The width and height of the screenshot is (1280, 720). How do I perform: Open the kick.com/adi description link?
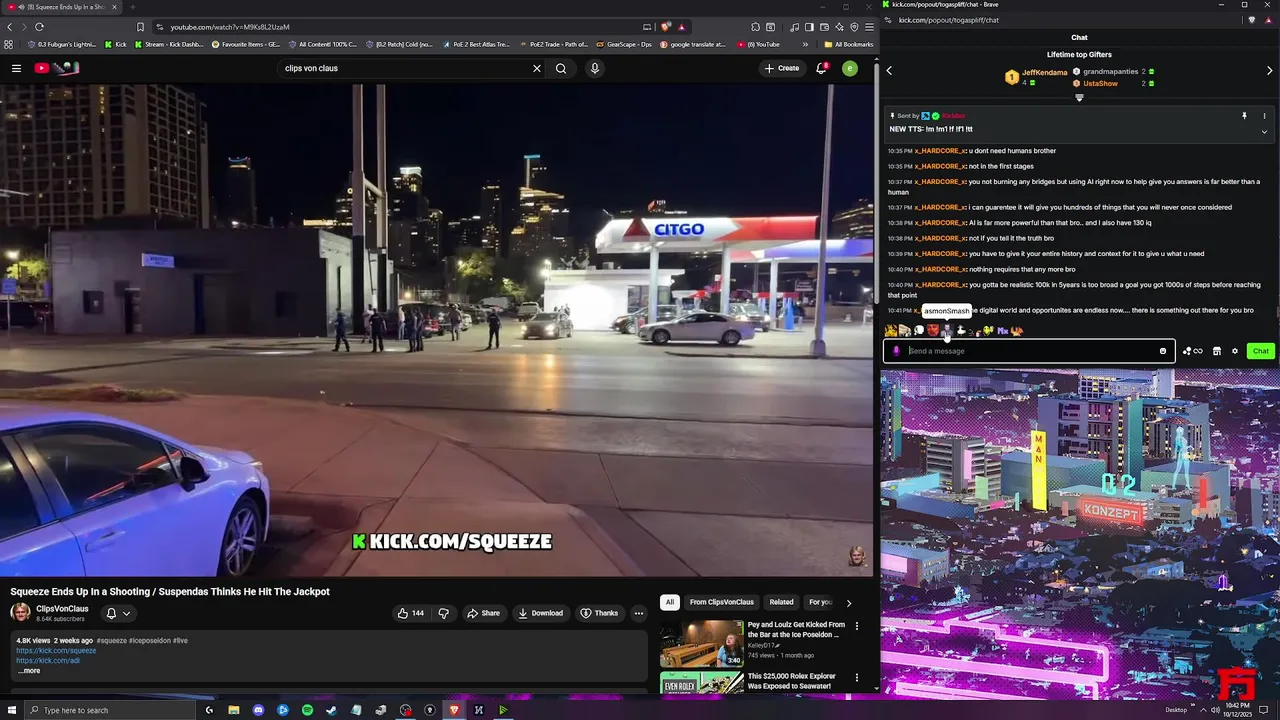tap(48, 661)
